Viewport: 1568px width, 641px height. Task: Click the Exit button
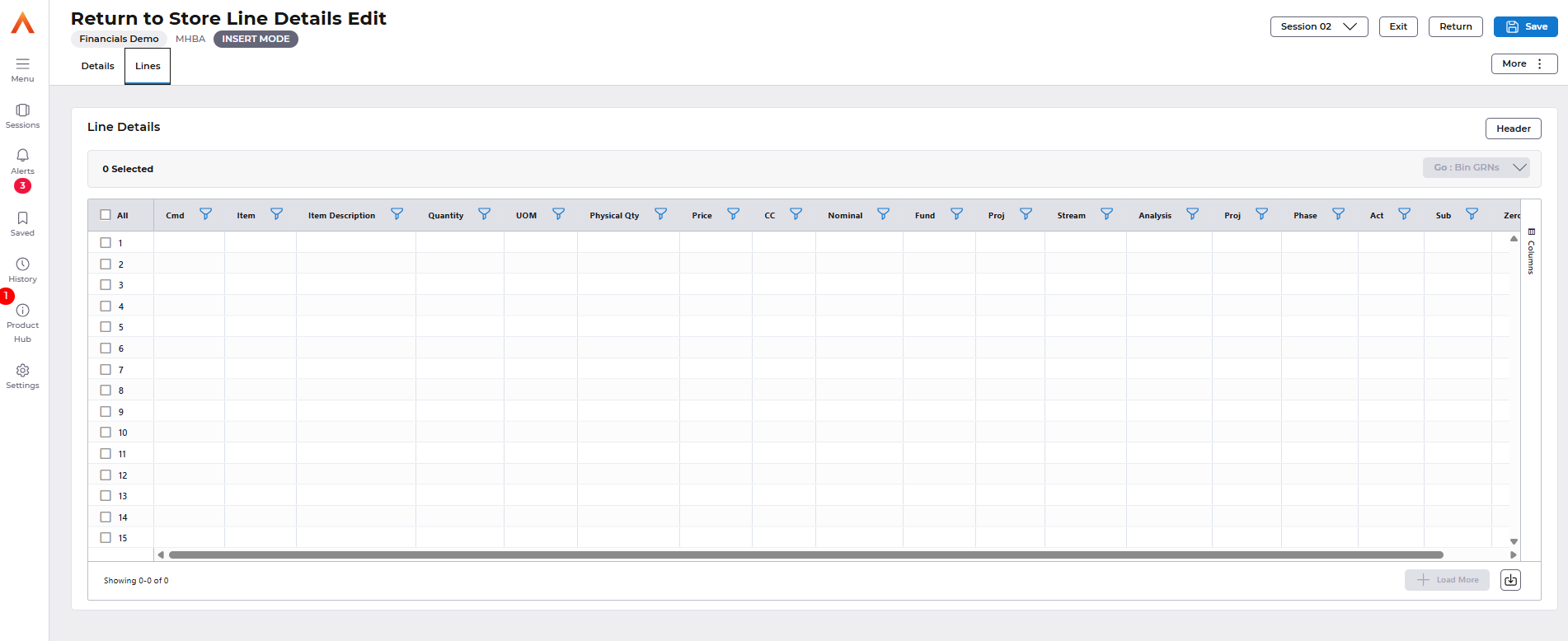click(1398, 26)
